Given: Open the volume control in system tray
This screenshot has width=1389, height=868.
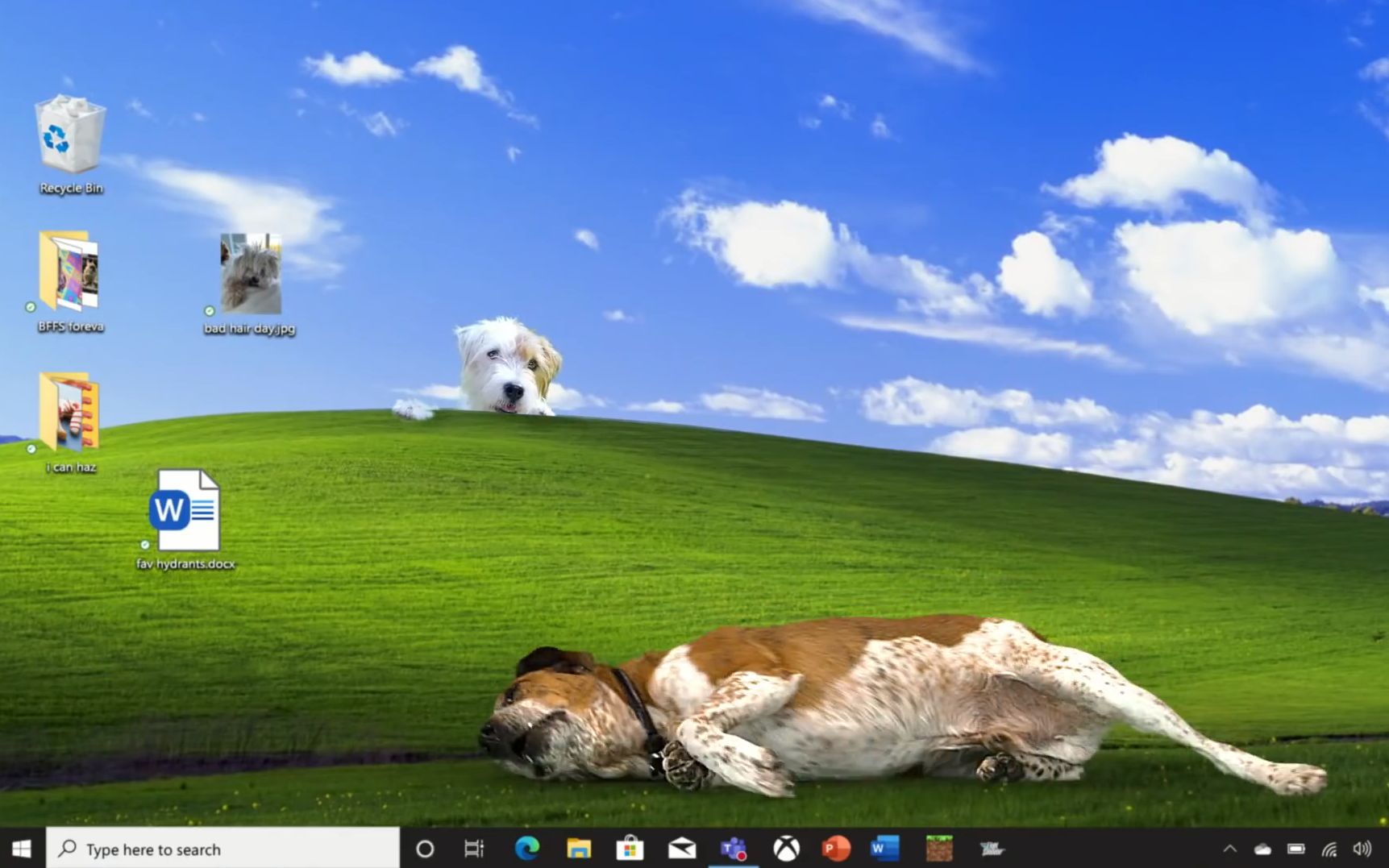Looking at the screenshot, I should point(1362,849).
